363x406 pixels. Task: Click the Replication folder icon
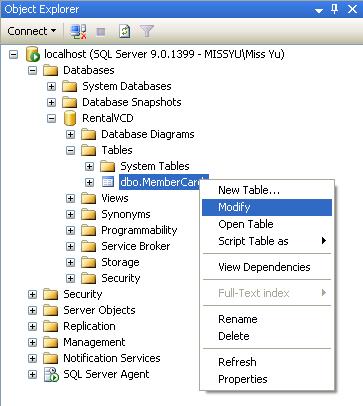51,326
